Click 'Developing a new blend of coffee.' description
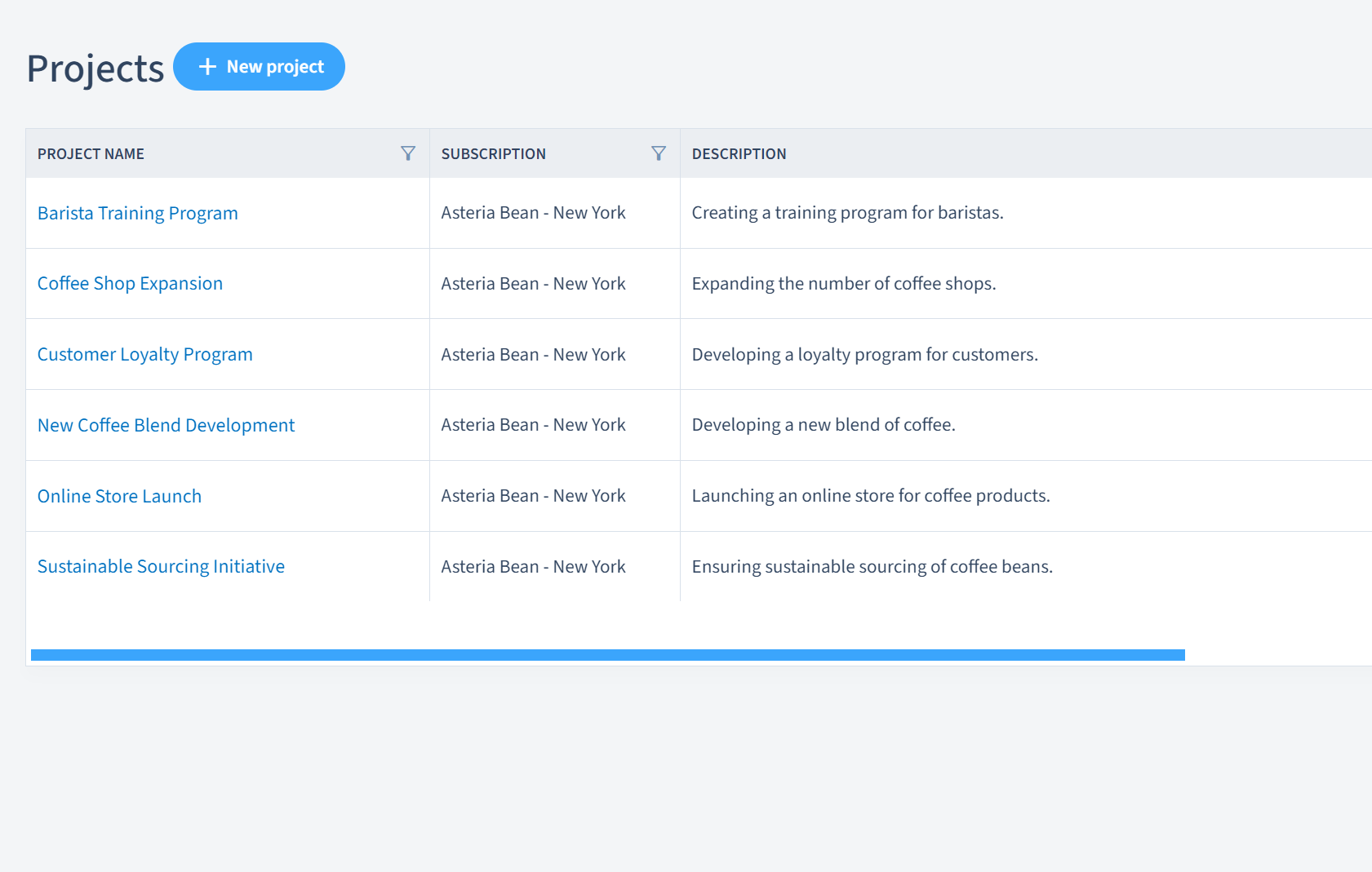 (x=824, y=425)
